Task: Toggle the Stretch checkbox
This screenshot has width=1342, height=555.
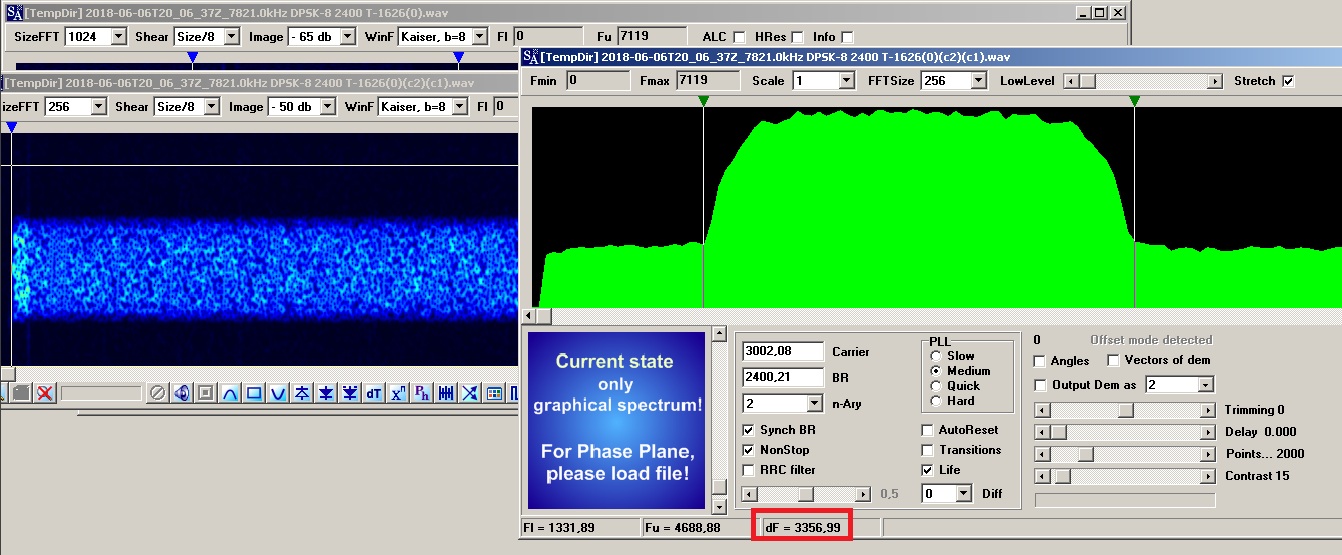Action: [1288, 81]
